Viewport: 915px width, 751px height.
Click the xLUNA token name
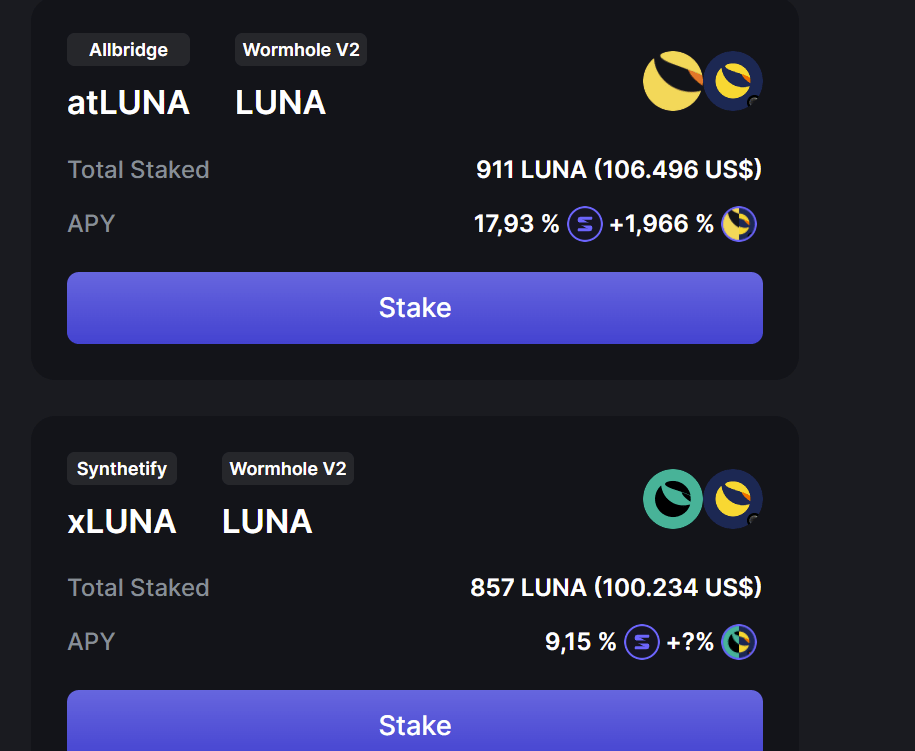tap(122, 521)
